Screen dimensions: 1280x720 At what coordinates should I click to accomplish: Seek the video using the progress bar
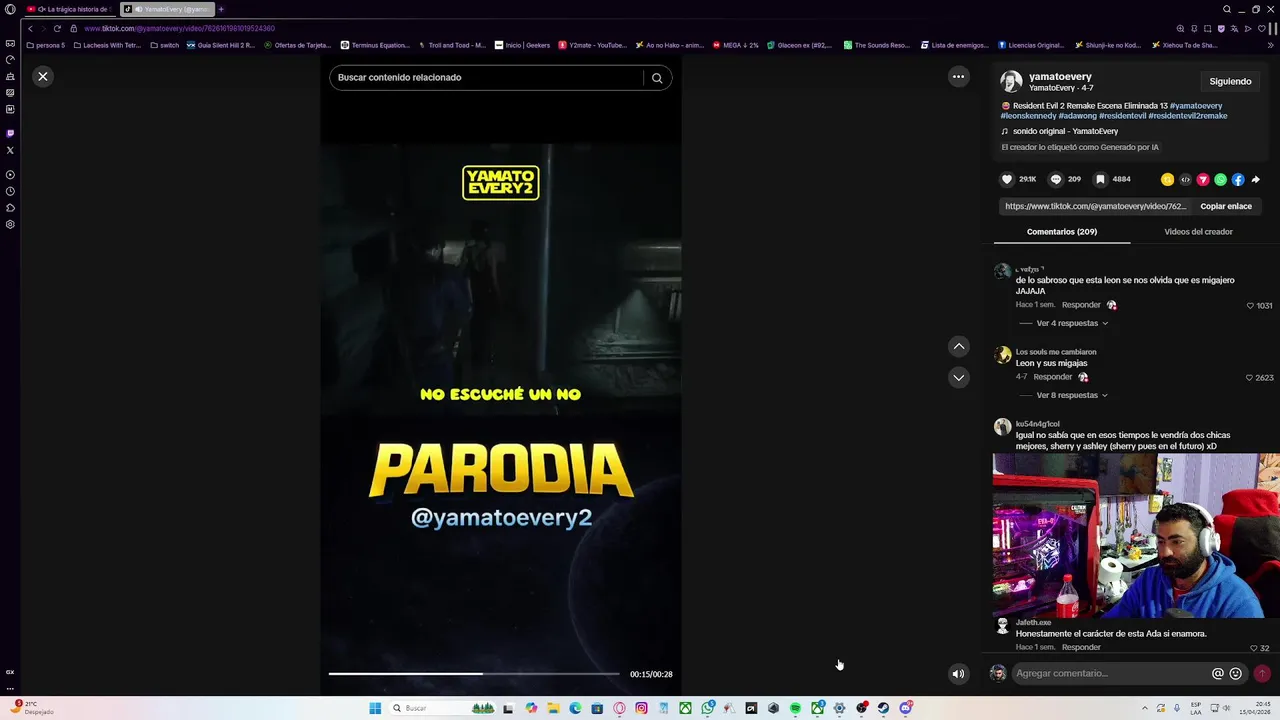click(x=474, y=674)
